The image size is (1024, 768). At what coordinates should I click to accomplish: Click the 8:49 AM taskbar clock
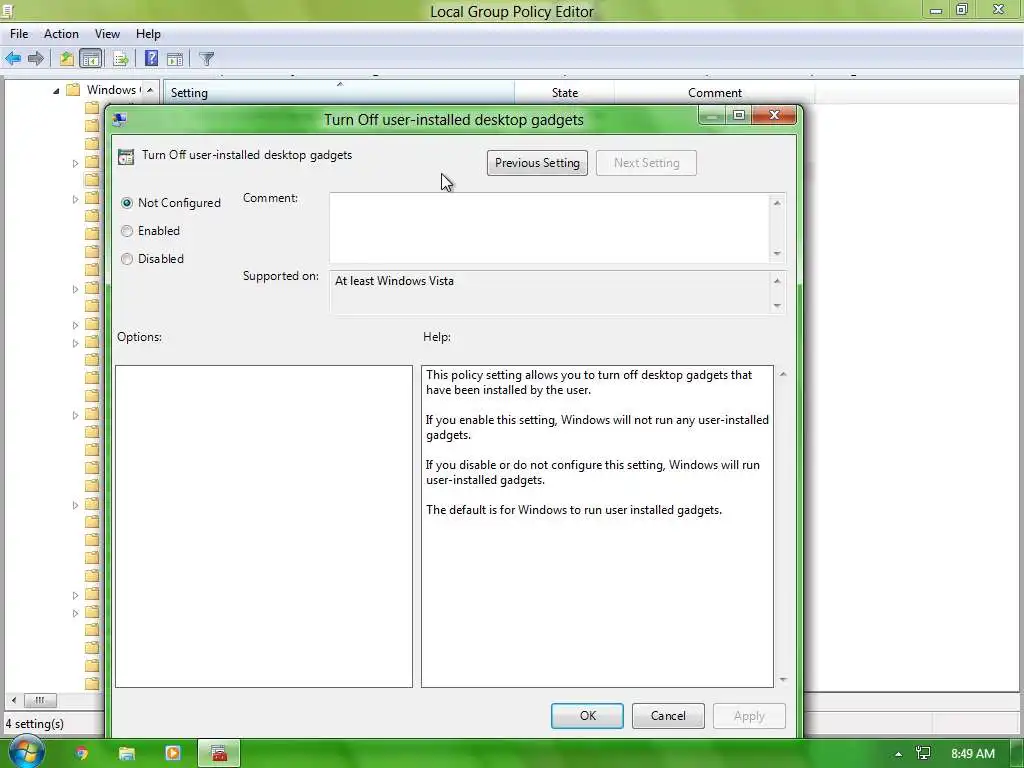pos(972,754)
